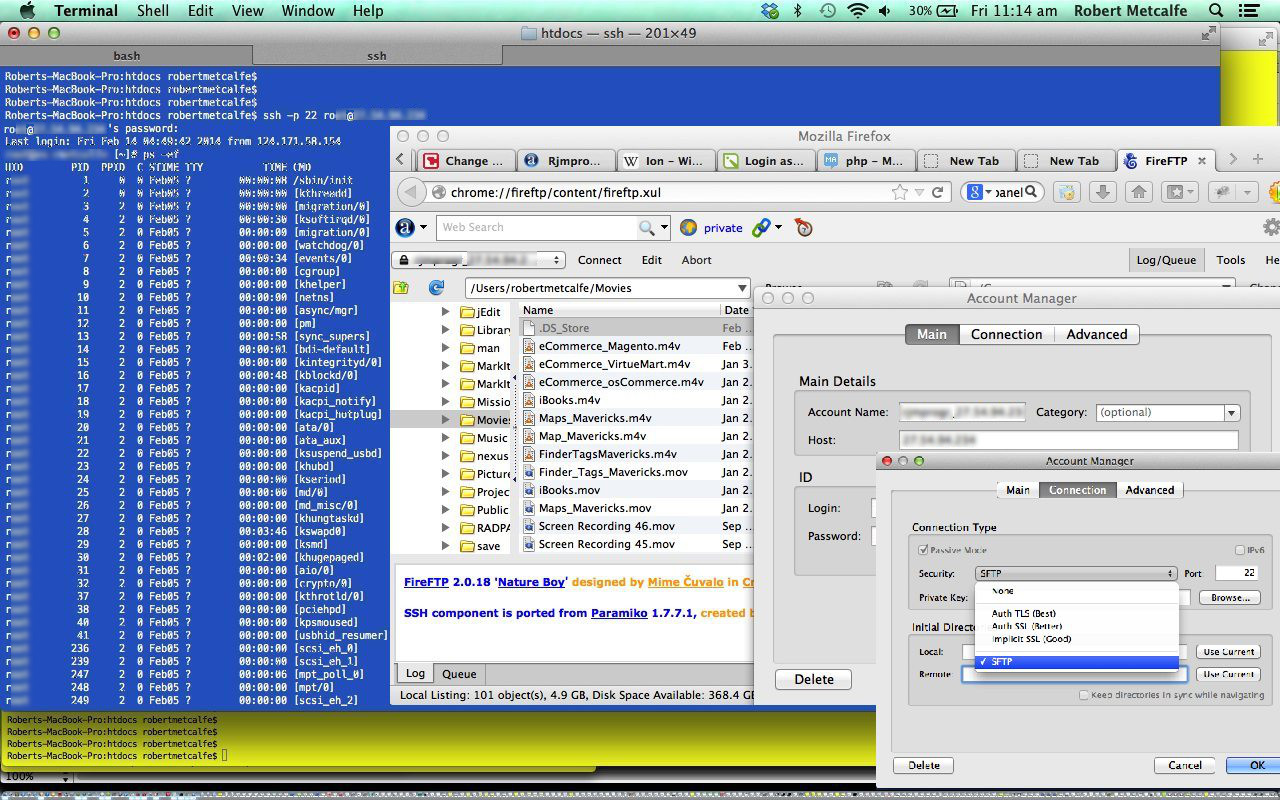The height and width of the screenshot is (800, 1280).
Task: Select the eCommerce_Magento.m4v file
Action: point(608,346)
